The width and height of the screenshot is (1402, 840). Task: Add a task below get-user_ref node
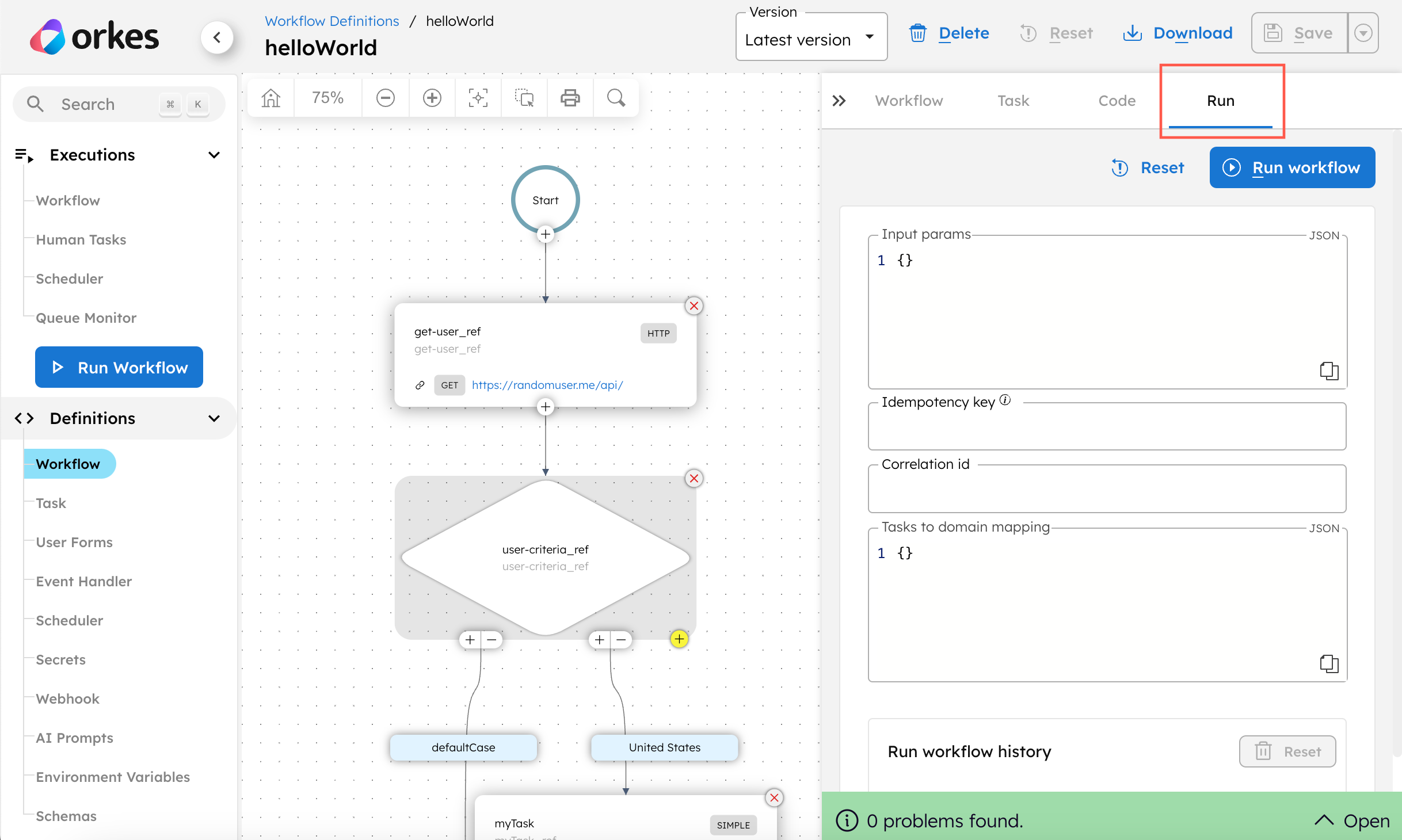545,407
